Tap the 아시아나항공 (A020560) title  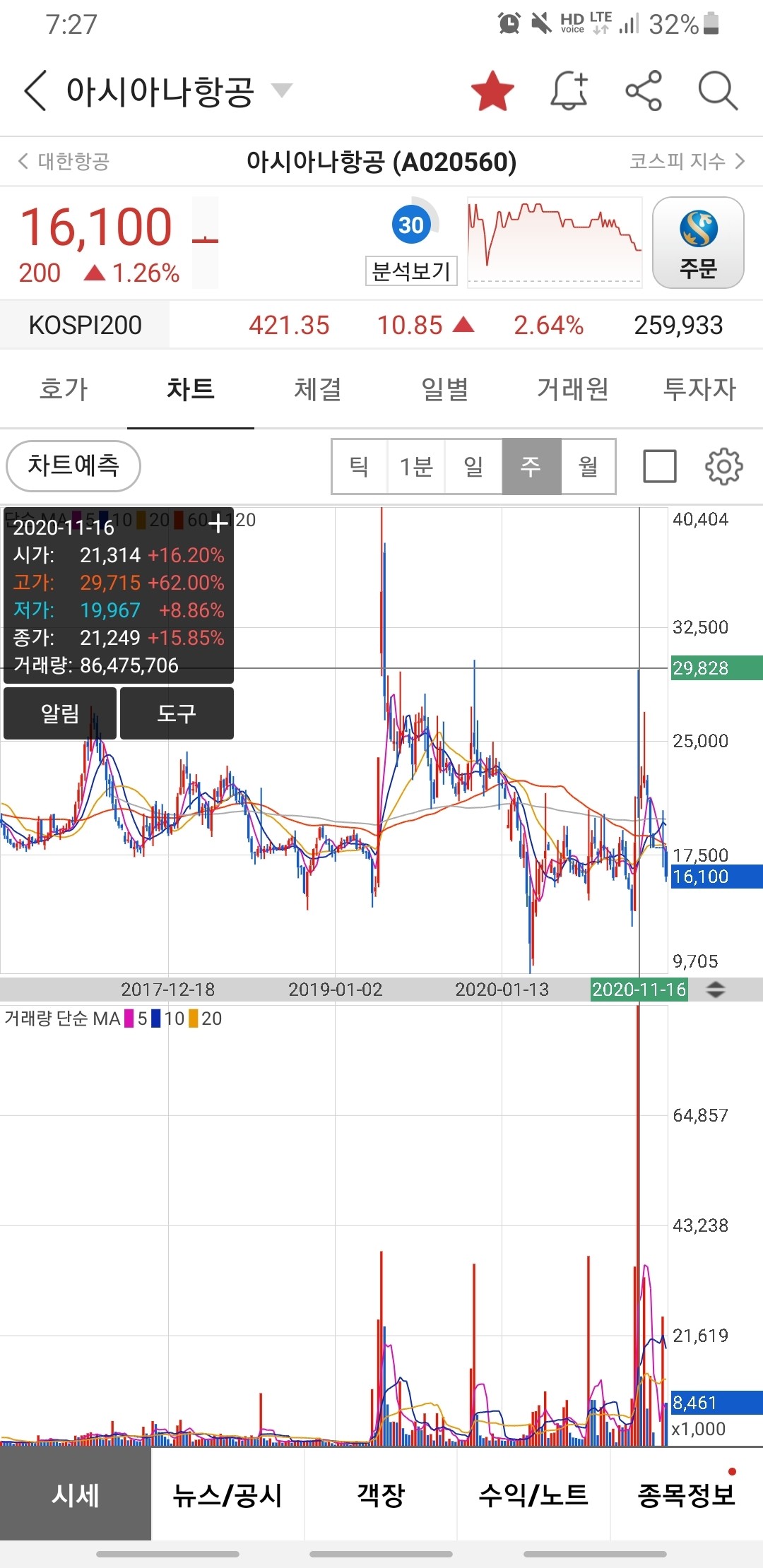pyautogui.click(x=381, y=162)
